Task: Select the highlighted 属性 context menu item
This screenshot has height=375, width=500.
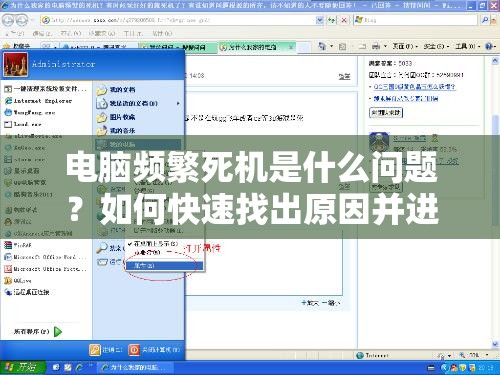Action: click(164, 266)
